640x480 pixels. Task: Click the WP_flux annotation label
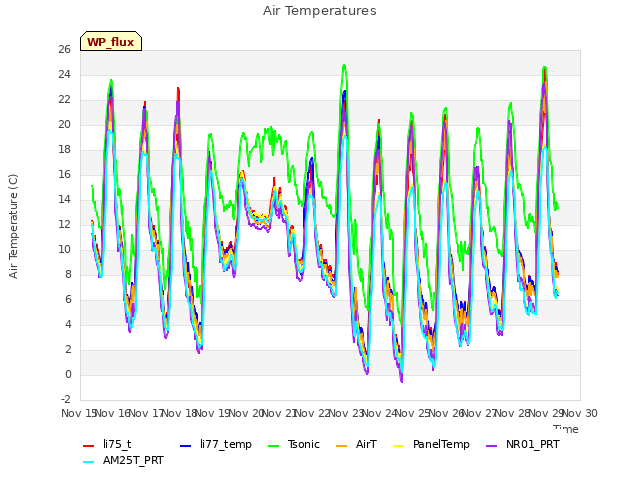click(x=111, y=41)
